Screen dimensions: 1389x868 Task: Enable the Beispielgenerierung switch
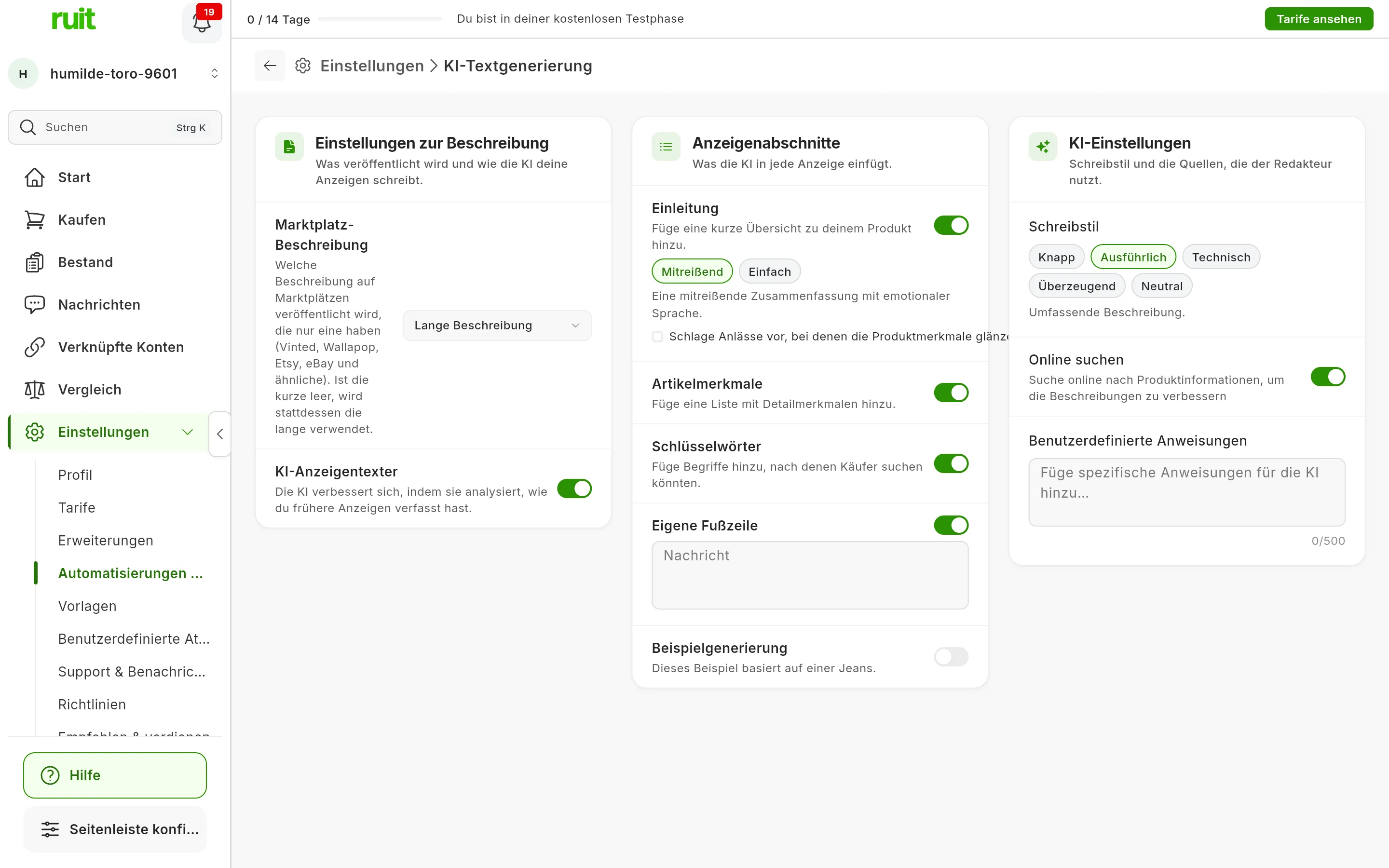[x=951, y=657]
